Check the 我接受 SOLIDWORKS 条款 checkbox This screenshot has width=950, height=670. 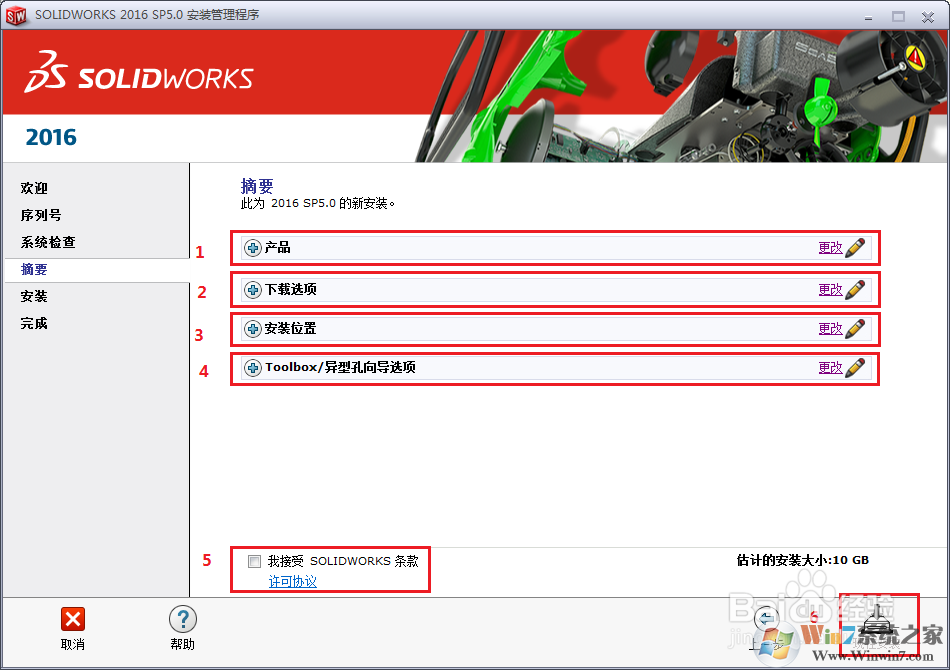click(x=254, y=561)
